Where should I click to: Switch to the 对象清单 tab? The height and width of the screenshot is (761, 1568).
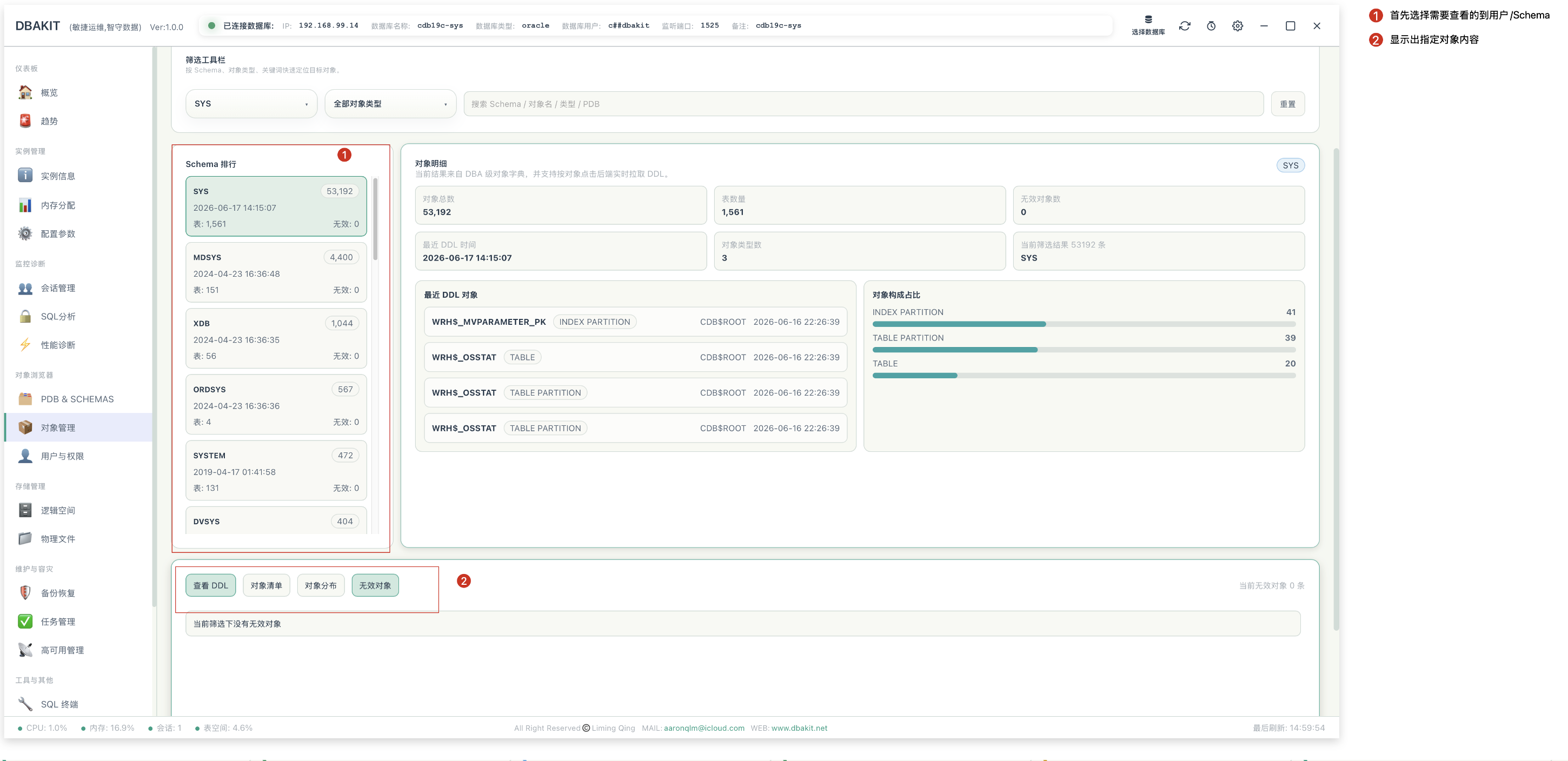[x=266, y=586]
